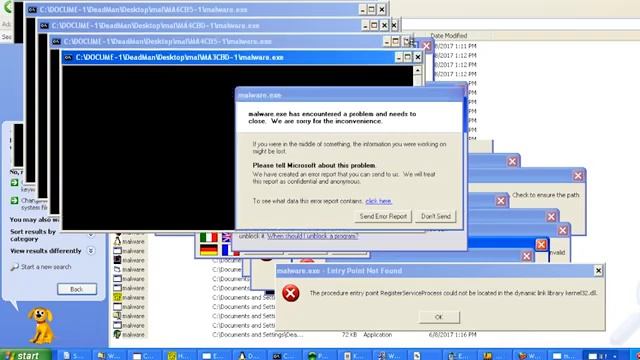The width and height of the screenshot is (640, 360).
Task: Select the UK flag language icon
Action: tap(227, 237)
